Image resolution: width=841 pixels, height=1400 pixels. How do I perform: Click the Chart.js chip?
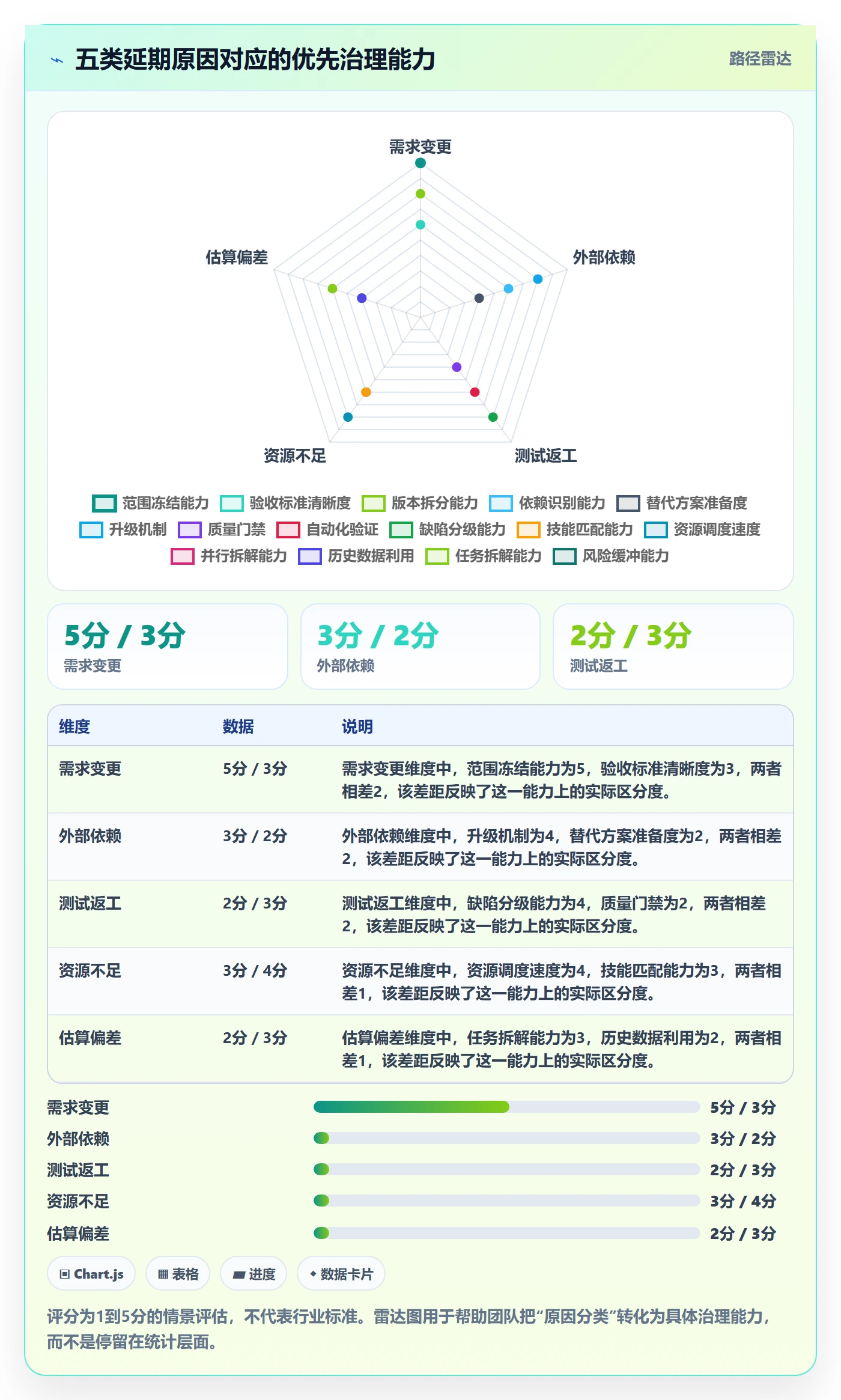(91, 1274)
